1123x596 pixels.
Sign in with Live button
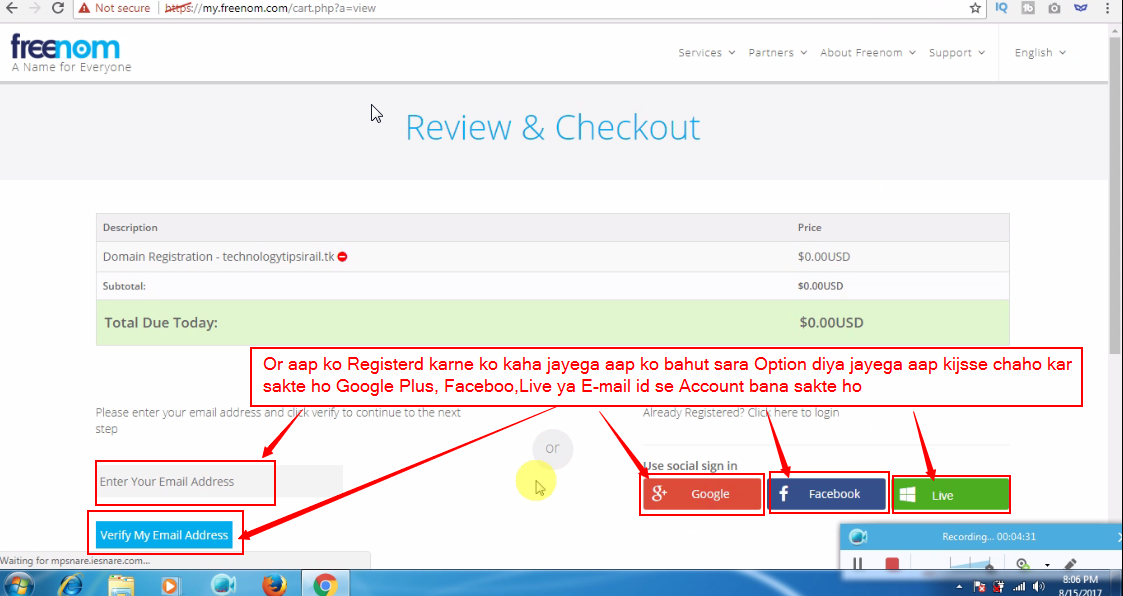click(x=951, y=495)
